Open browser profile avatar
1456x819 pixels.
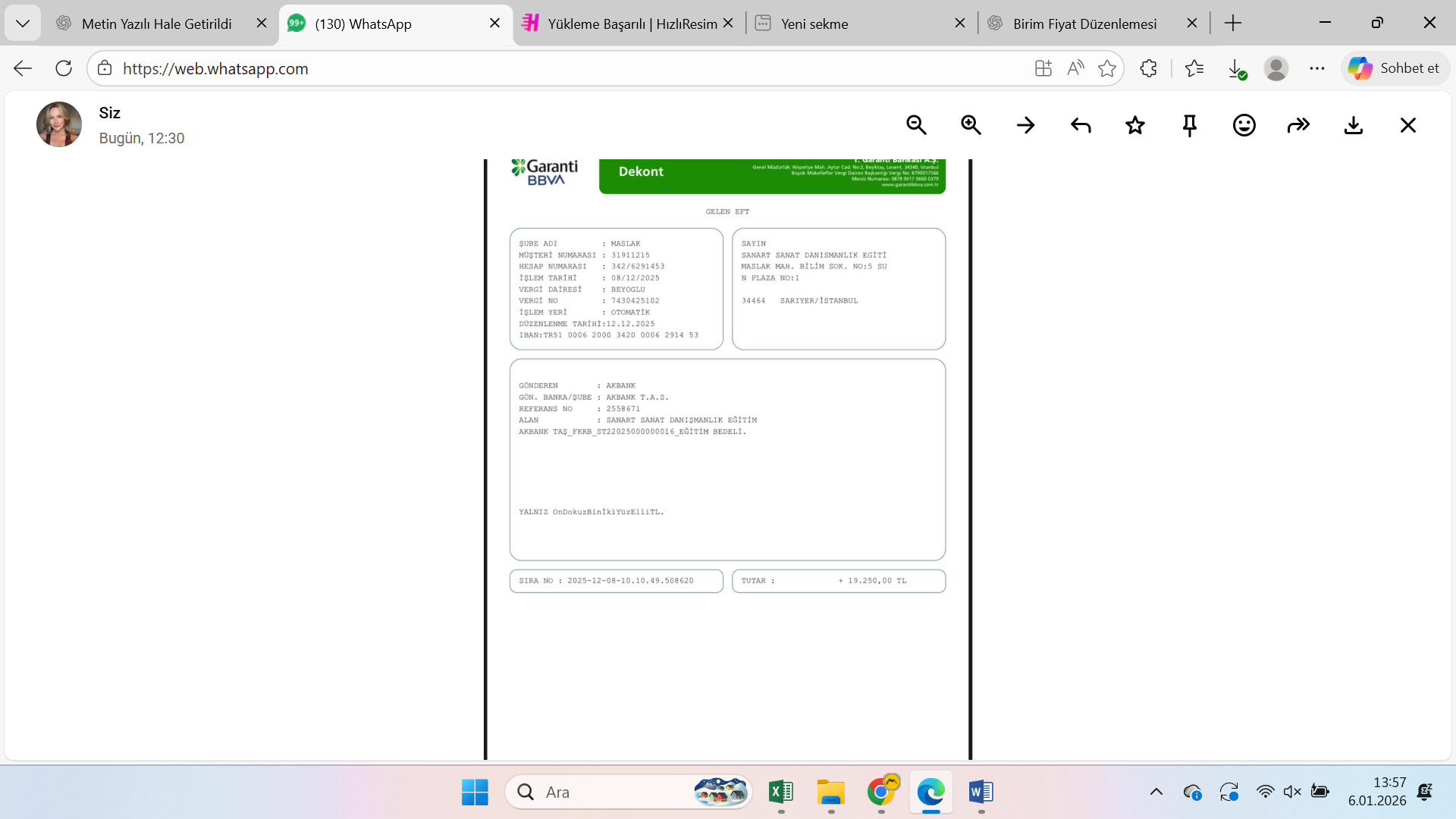(1276, 68)
